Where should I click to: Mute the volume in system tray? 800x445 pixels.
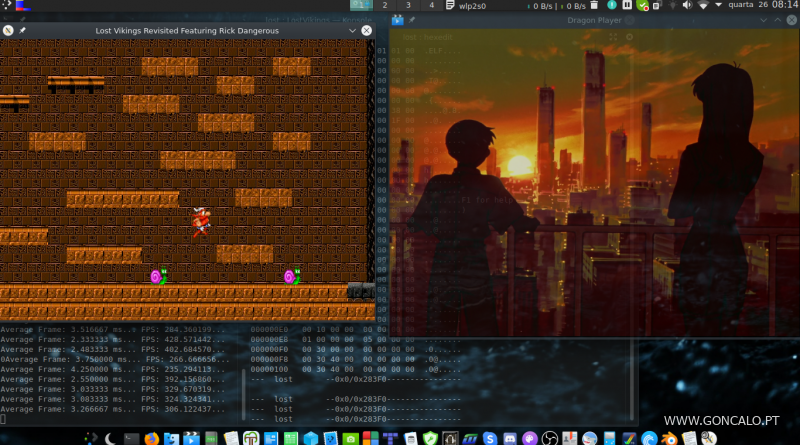point(687,6)
